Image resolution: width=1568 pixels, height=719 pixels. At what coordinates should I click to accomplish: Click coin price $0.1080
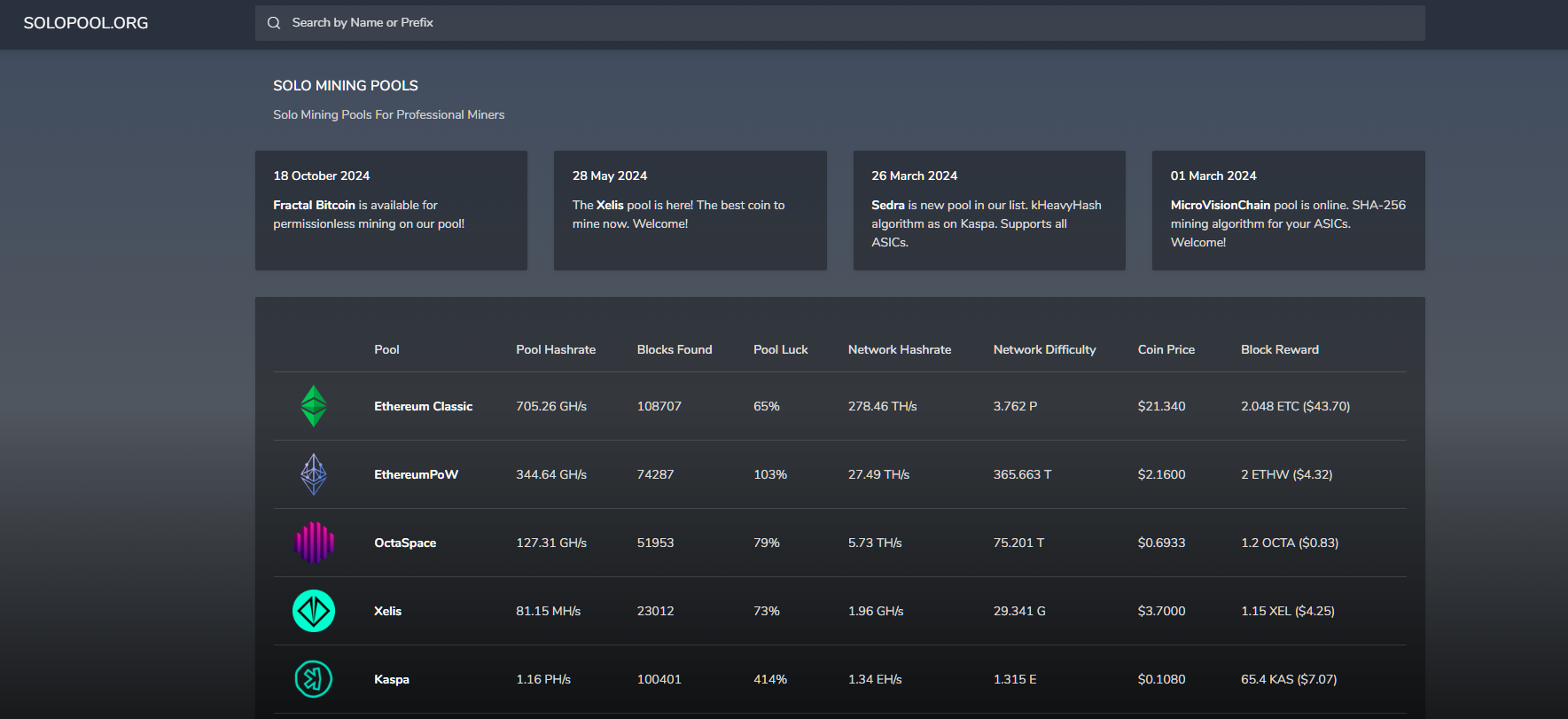(x=1161, y=679)
